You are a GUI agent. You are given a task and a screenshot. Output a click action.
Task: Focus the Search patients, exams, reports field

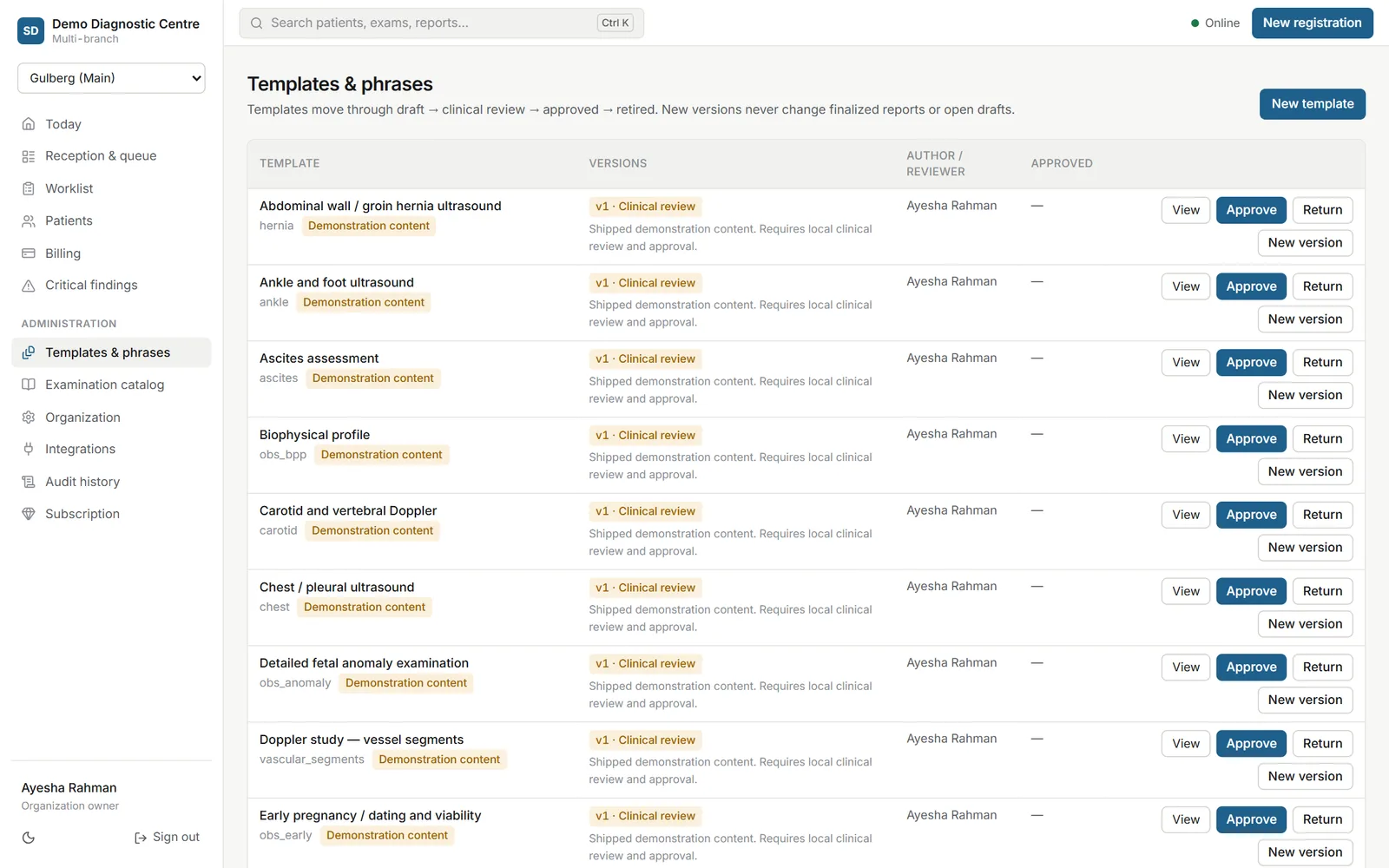[x=442, y=23]
